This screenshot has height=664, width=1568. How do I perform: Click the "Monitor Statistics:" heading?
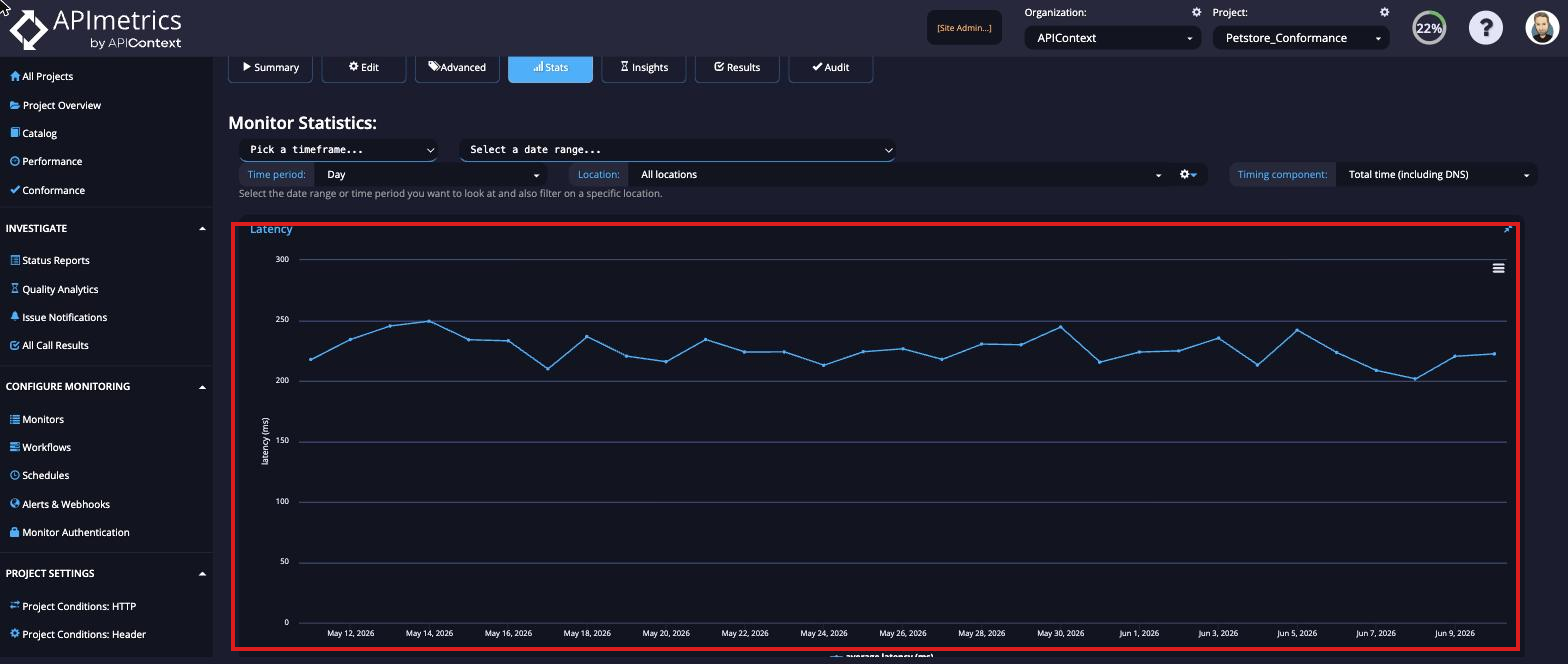point(303,123)
